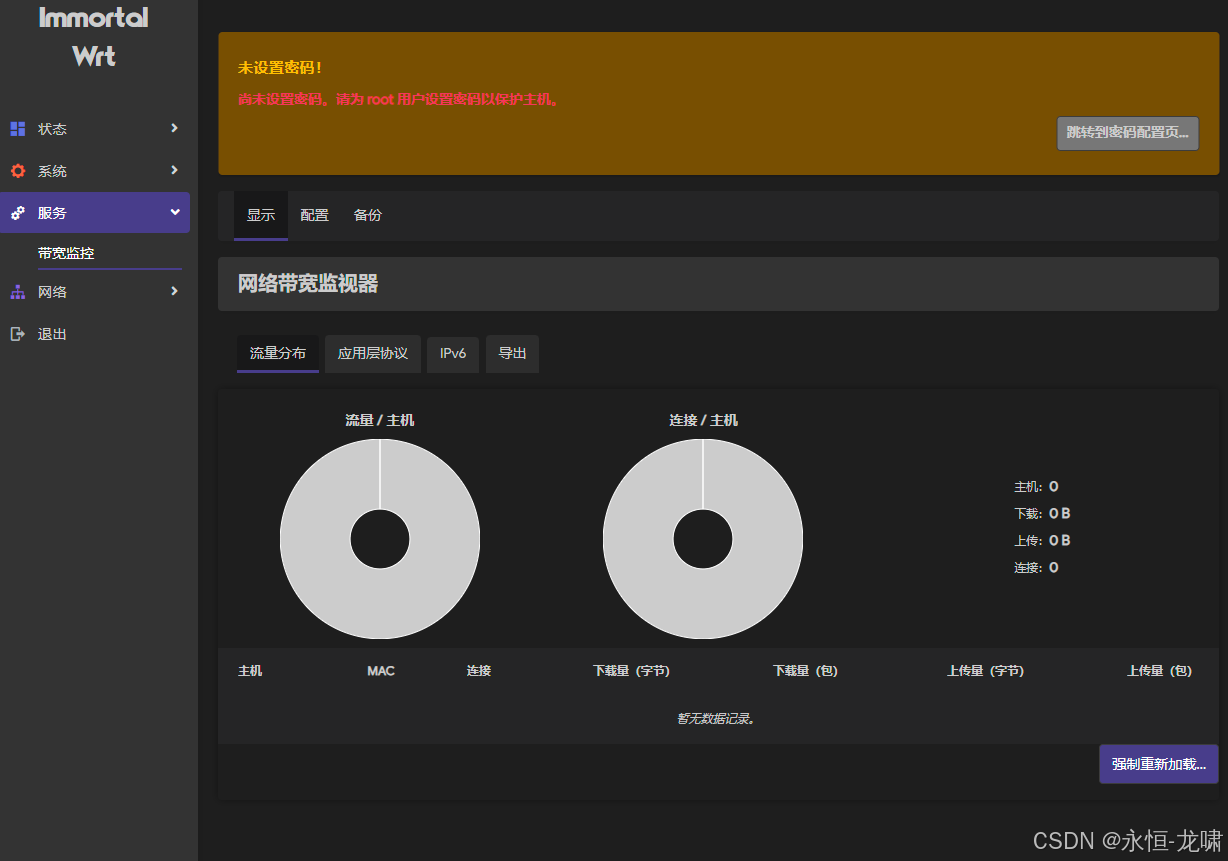Sort by 上传量 (包) column header

[x=1159, y=671]
